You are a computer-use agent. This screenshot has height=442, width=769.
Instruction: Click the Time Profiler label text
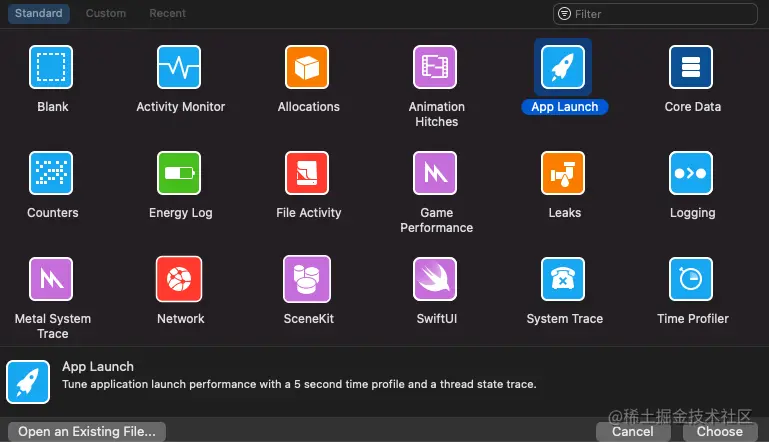pyautogui.click(x=692, y=319)
